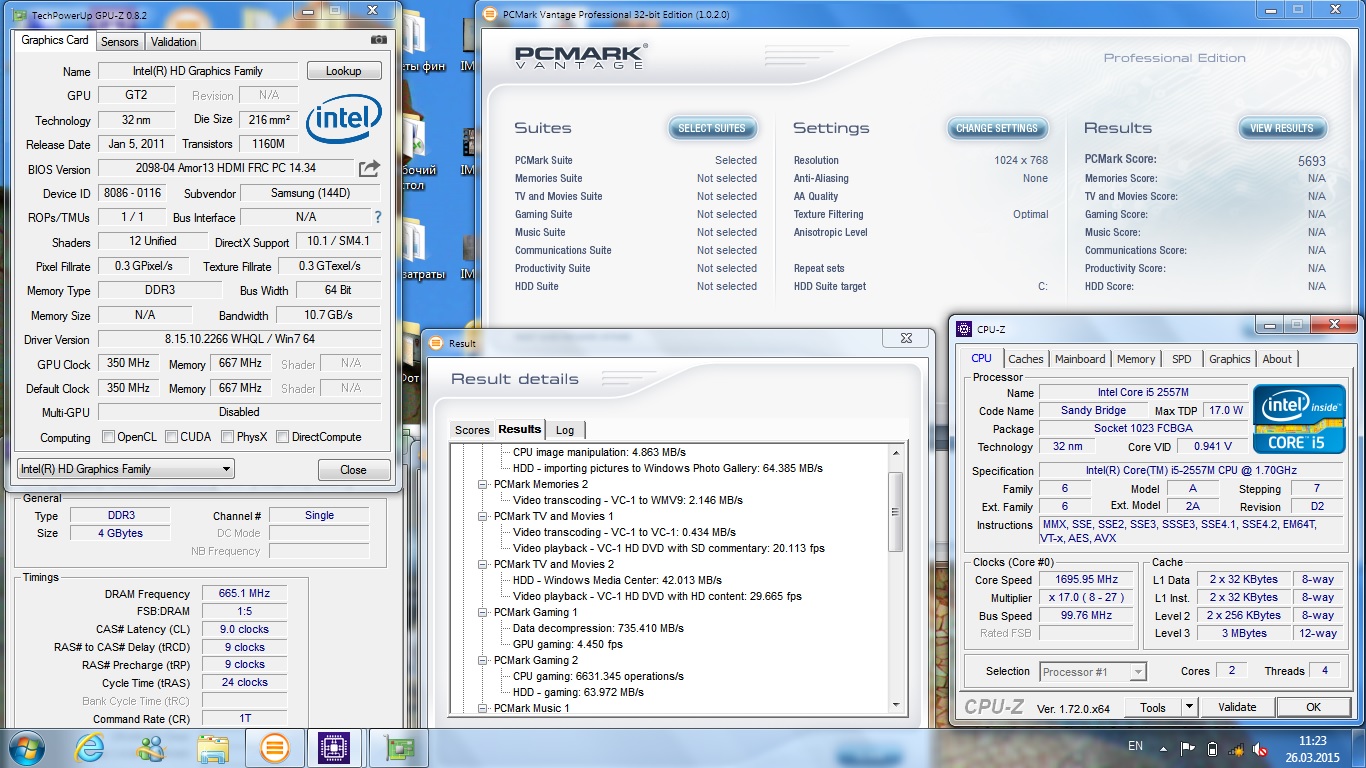Collapse the PCMark Gaming 2 node
The width and height of the screenshot is (1366, 768).
tap(484, 660)
